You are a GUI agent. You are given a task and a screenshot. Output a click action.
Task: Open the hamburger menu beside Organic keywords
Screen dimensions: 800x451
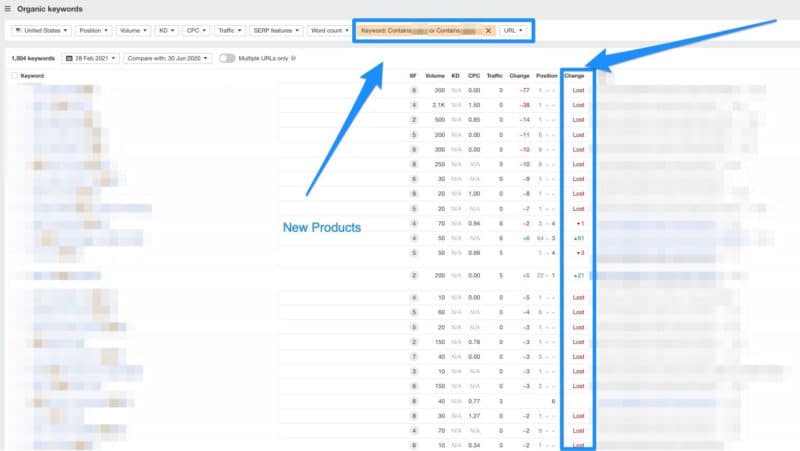coord(8,9)
